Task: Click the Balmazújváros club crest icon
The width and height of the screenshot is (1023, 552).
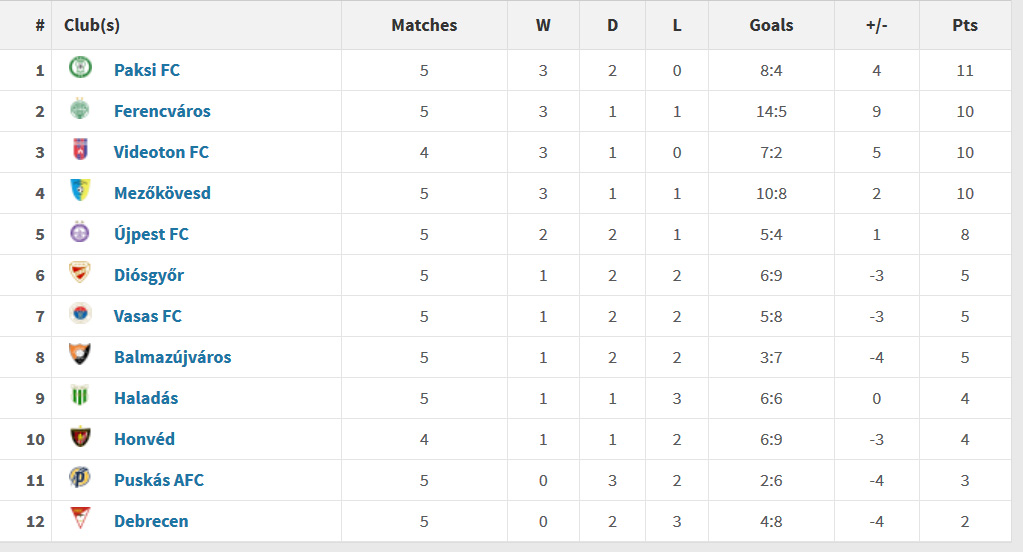Action: click(x=80, y=355)
